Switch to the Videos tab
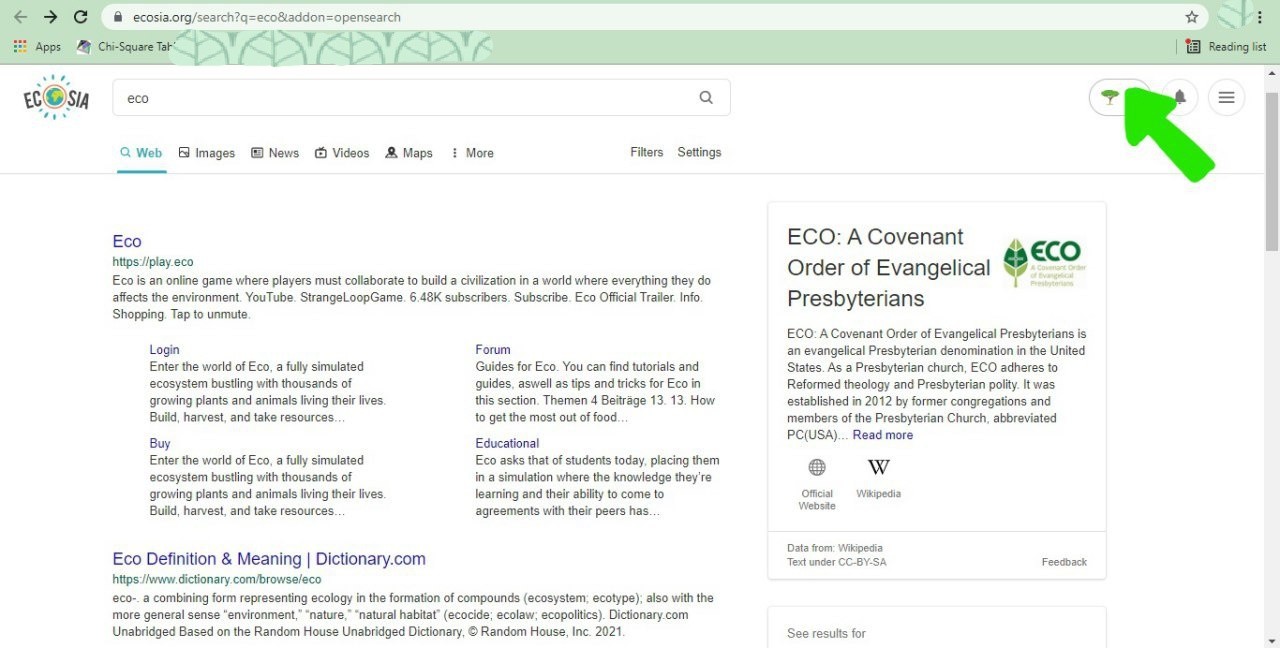Viewport: 1280px width, 648px height. point(342,153)
